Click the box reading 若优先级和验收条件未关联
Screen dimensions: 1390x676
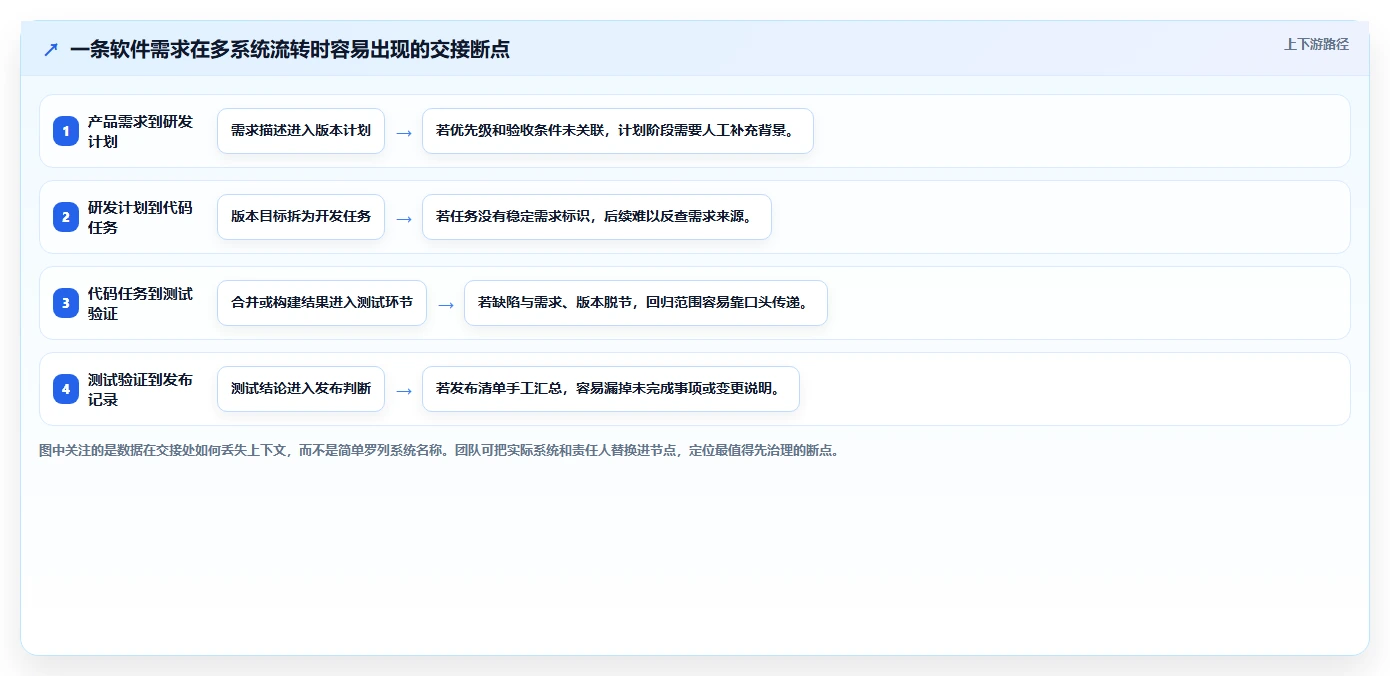[x=618, y=131]
